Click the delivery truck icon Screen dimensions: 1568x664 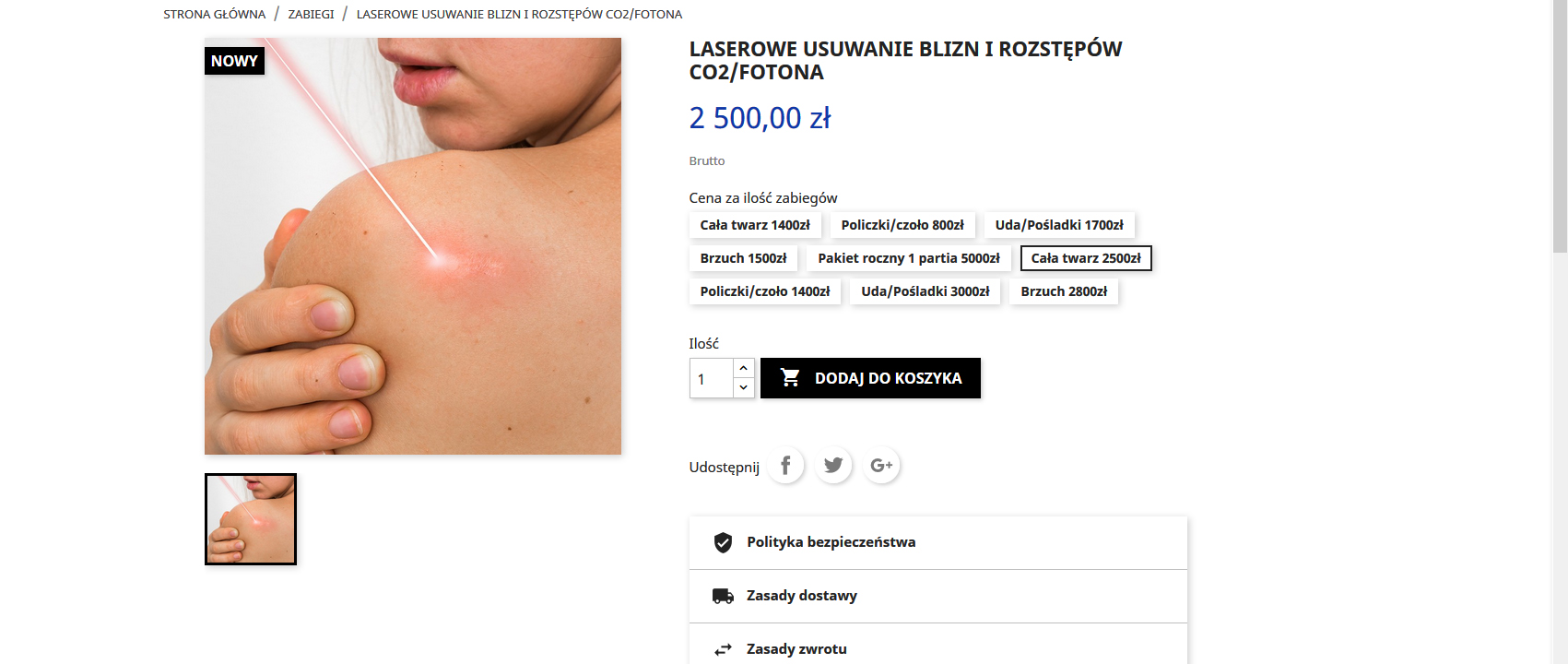click(723, 596)
